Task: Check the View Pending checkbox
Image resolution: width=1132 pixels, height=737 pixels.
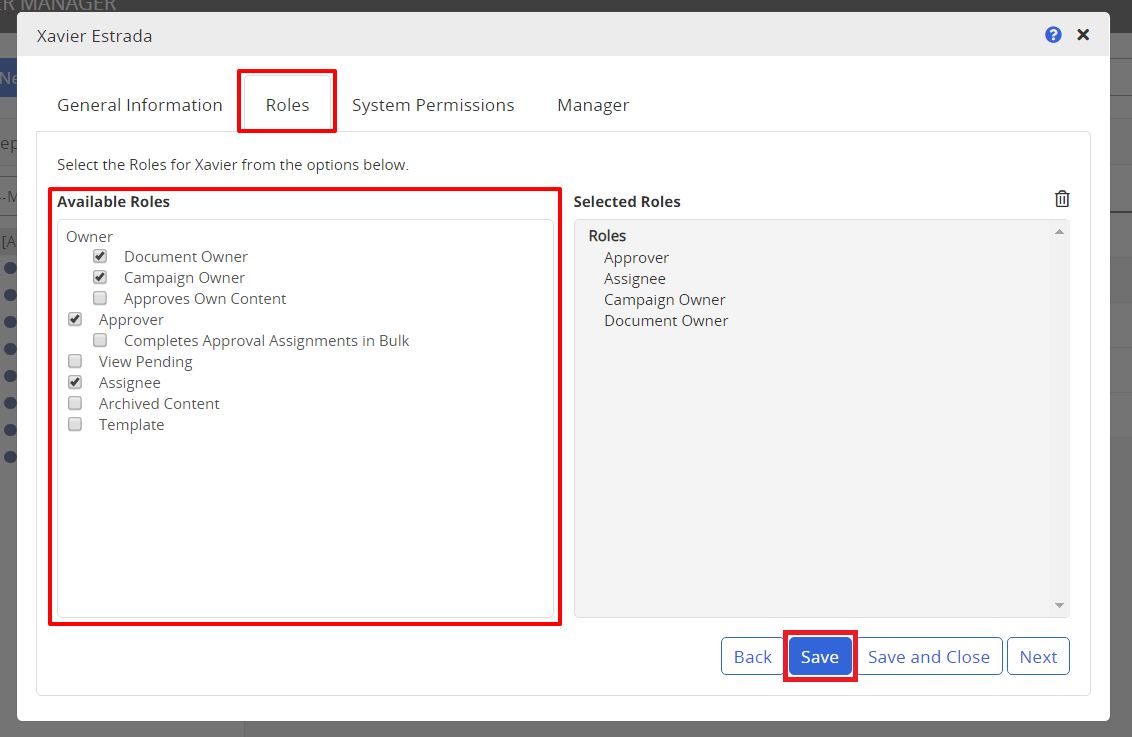Action: (x=75, y=361)
